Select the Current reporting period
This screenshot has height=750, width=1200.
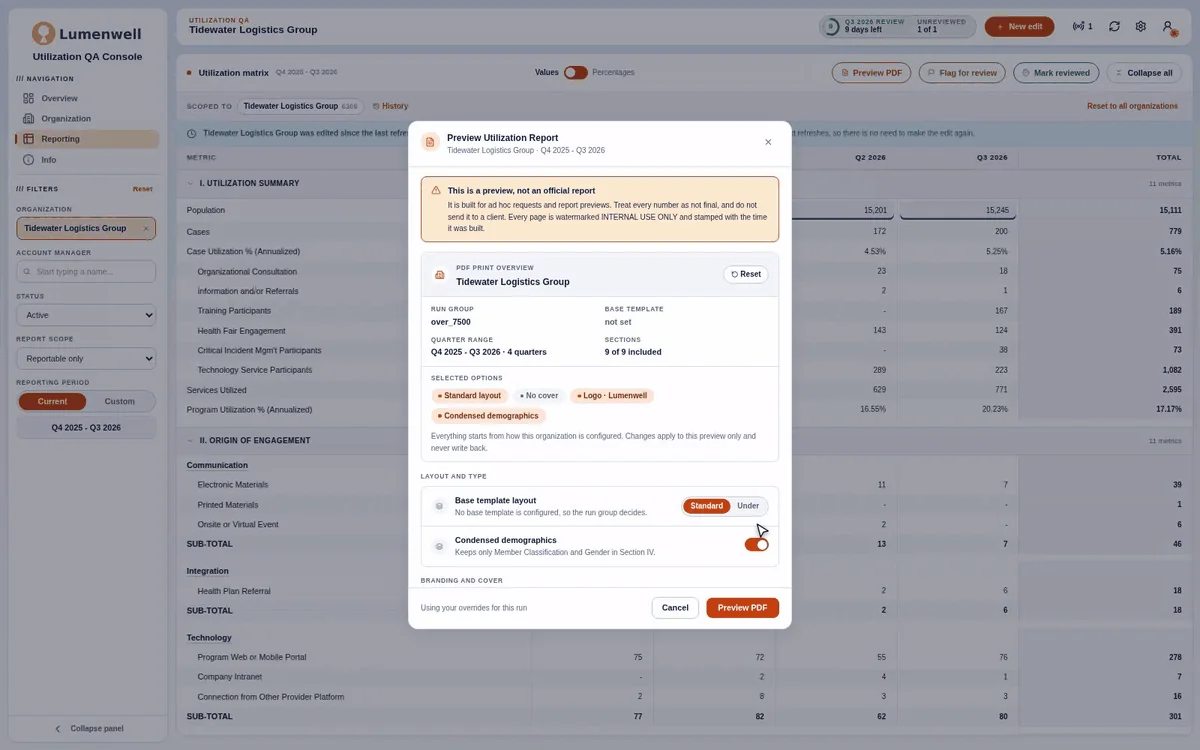(53, 401)
